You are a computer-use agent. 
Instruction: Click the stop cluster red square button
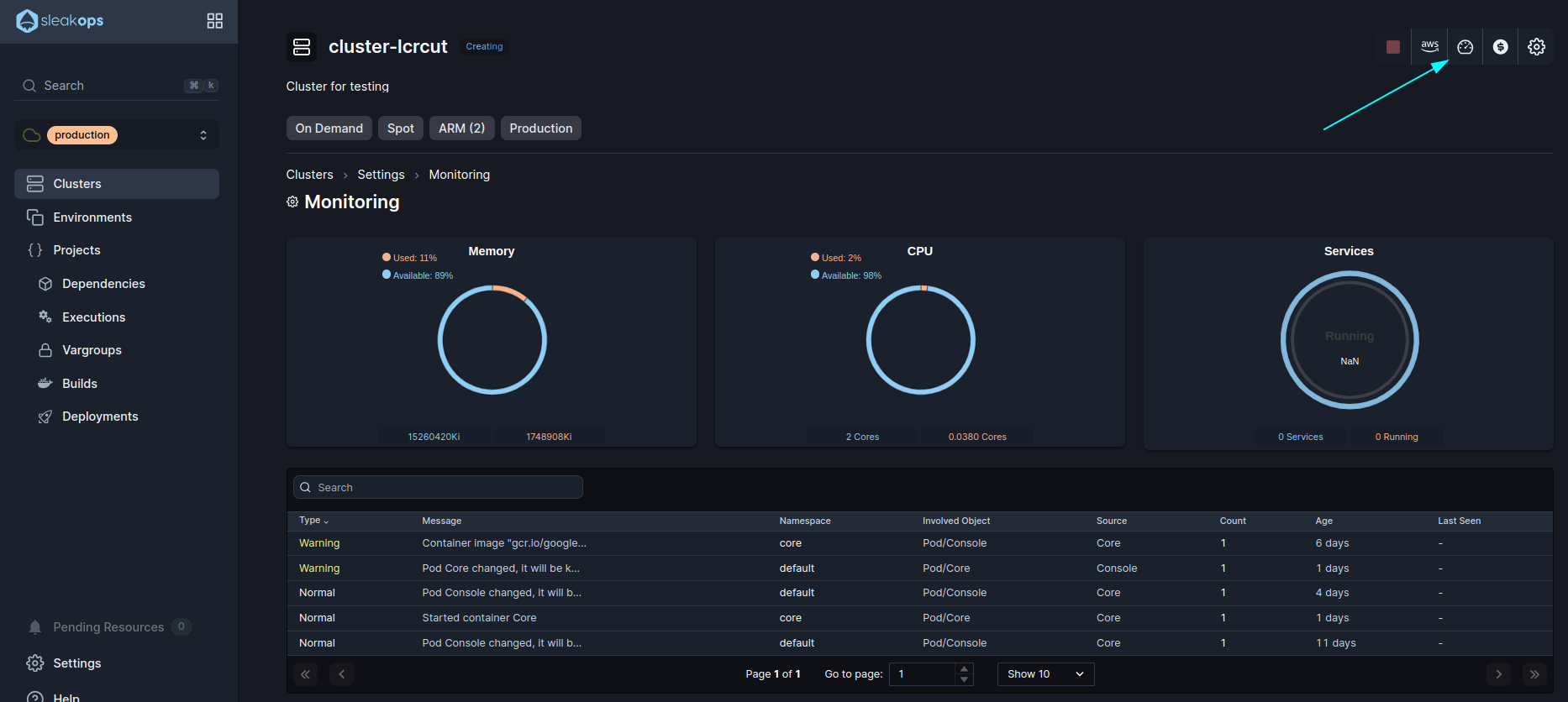coord(1393,47)
